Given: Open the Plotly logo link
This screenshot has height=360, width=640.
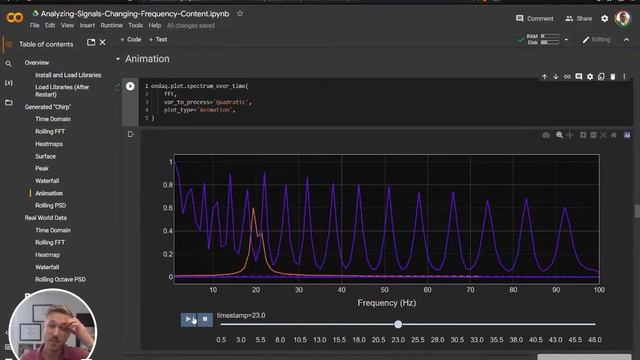Looking at the screenshot, I should click(x=627, y=135).
